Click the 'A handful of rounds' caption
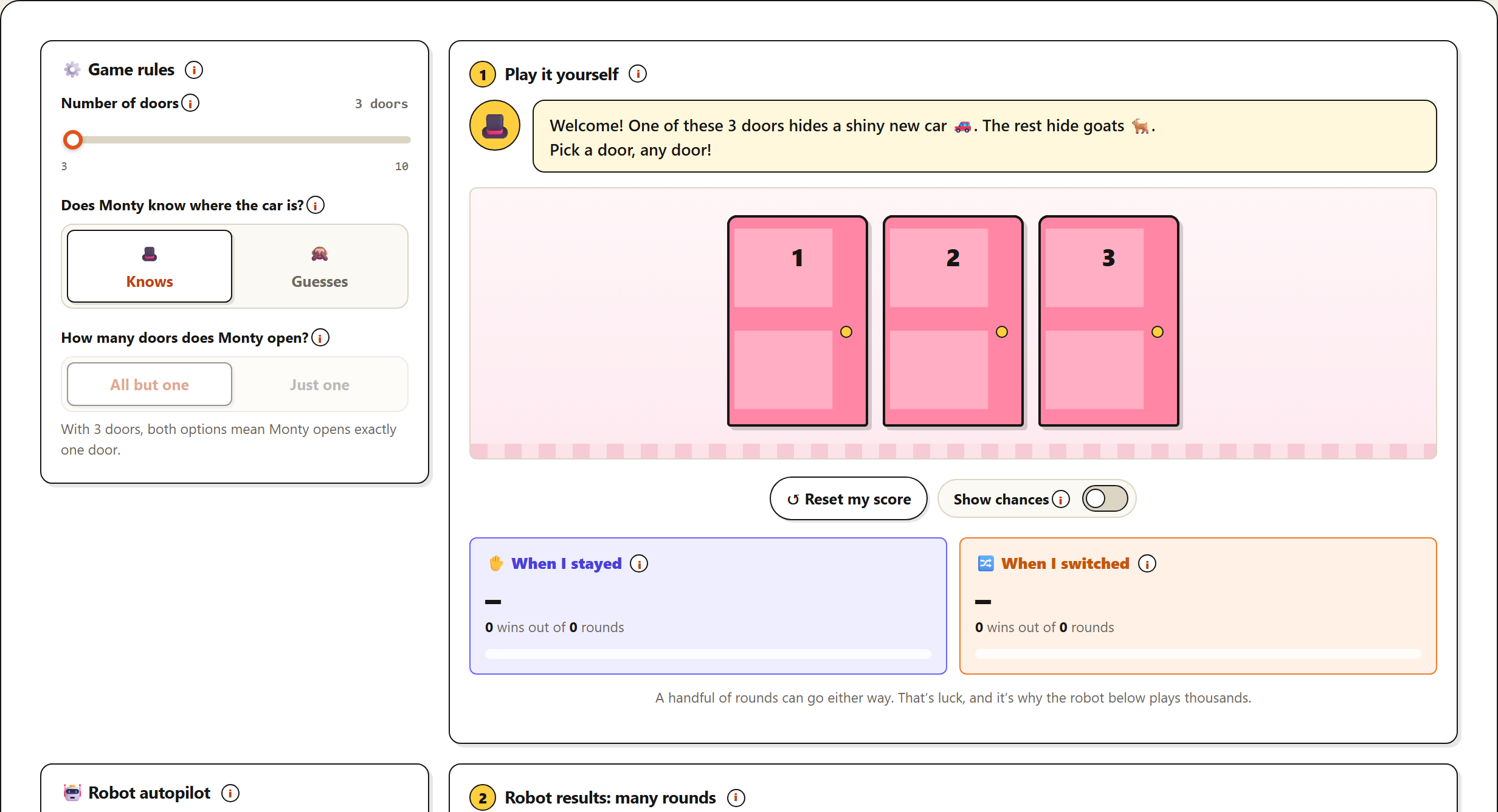 [x=953, y=698]
